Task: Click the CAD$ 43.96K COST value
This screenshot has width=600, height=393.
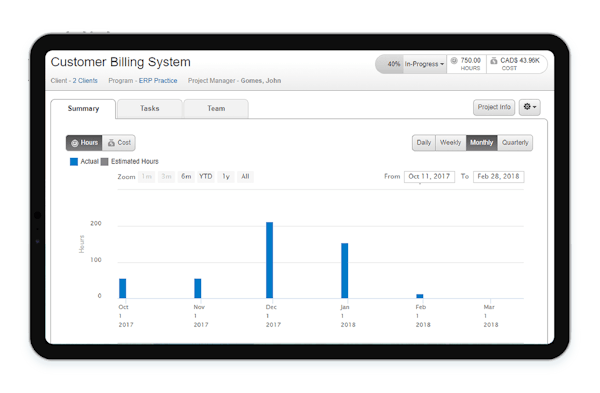Action: click(x=520, y=64)
